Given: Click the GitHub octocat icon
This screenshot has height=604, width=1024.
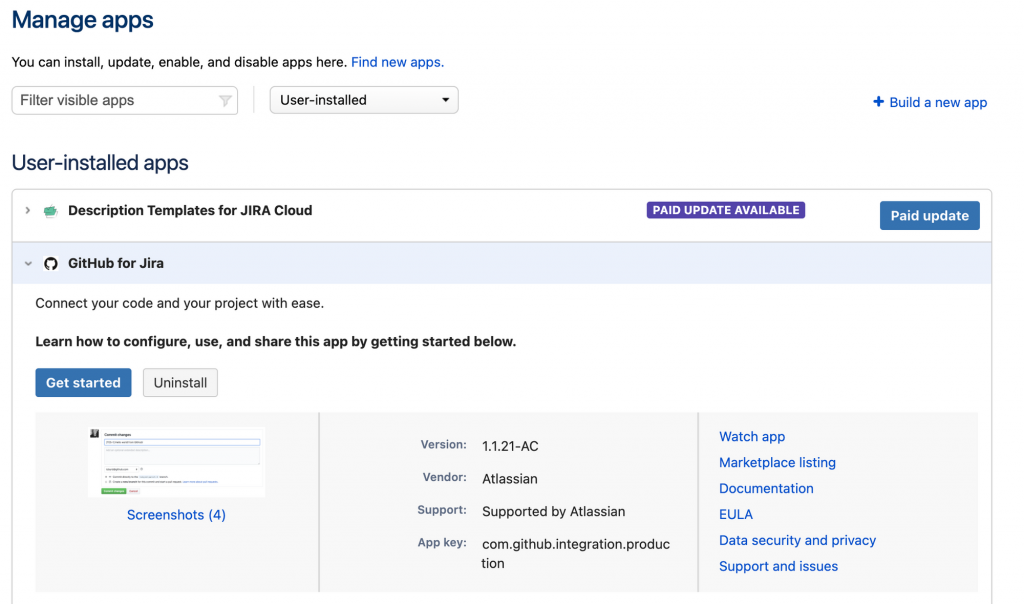Looking at the screenshot, I should [x=51, y=264].
